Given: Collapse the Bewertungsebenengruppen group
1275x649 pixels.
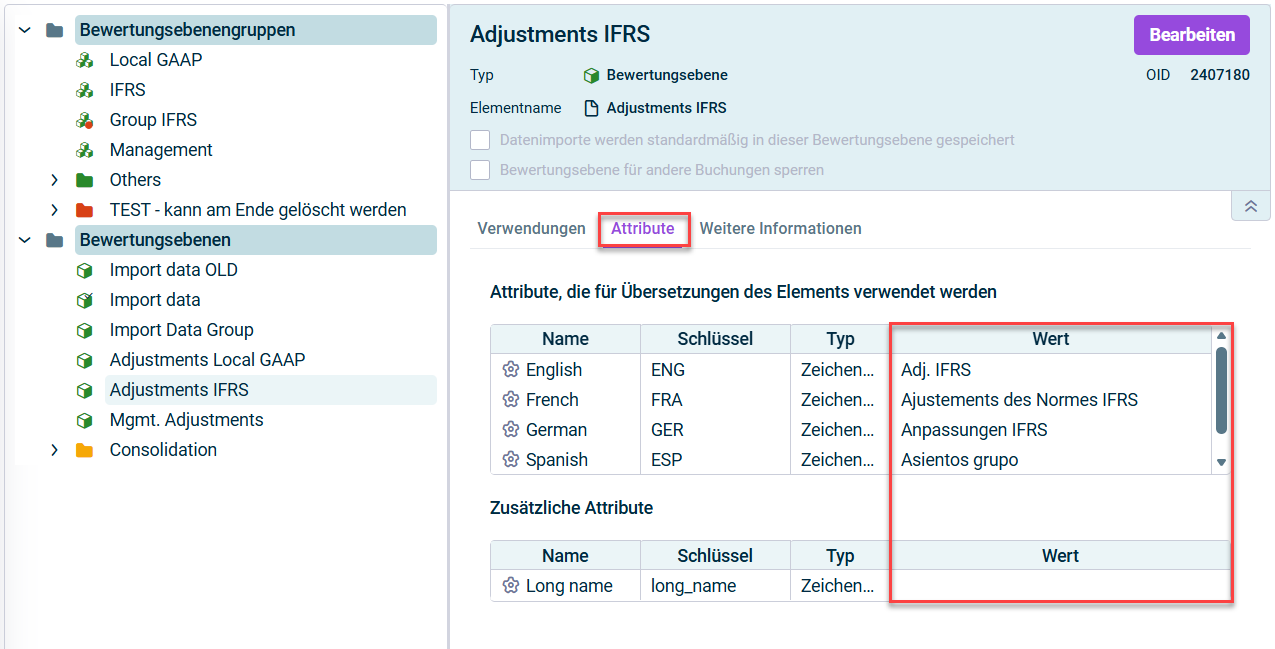Looking at the screenshot, I should click(x=23, y=29).
